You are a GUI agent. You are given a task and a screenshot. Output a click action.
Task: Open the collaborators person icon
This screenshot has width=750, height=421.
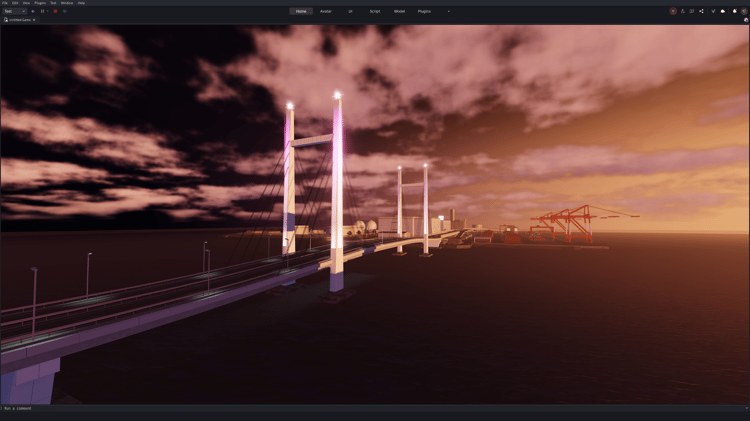coord(683,11)
